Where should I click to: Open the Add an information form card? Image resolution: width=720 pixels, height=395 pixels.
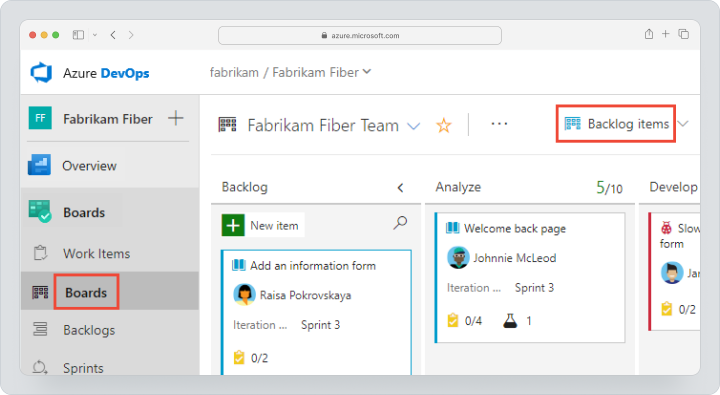313,266
